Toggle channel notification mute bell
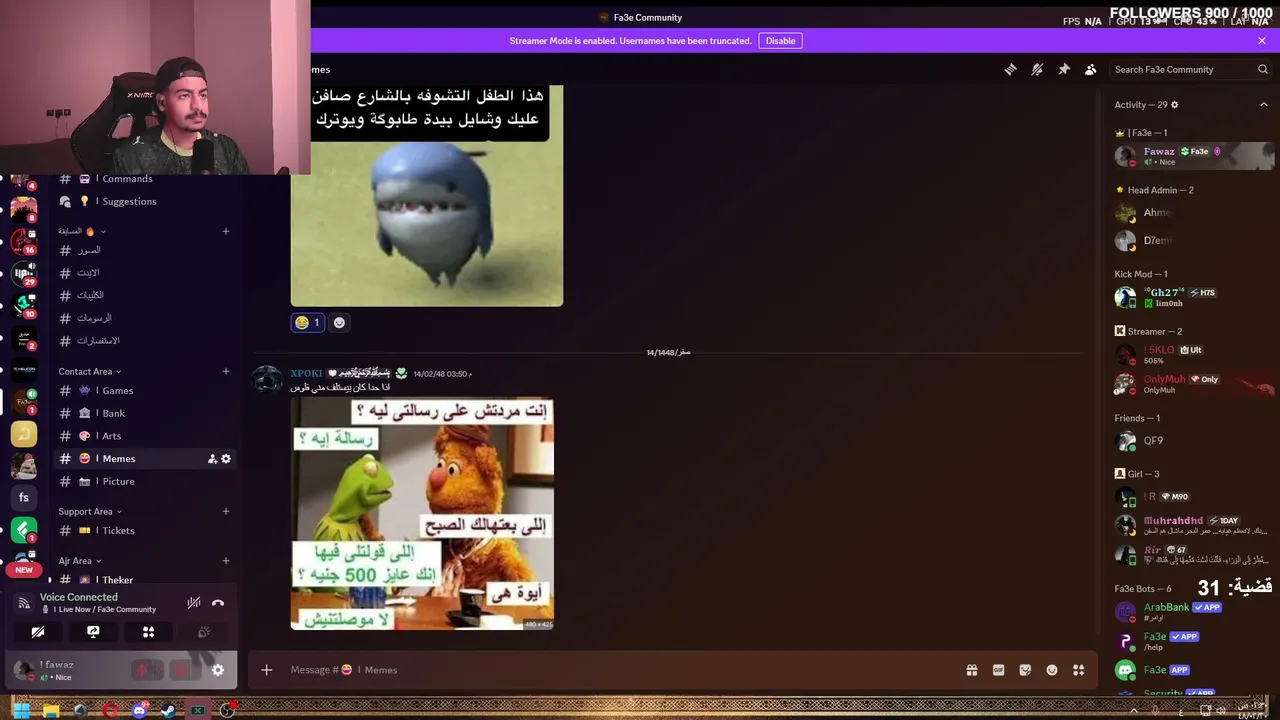The height and width of the screenshot is (720, 1280). tap(1037, 69)
